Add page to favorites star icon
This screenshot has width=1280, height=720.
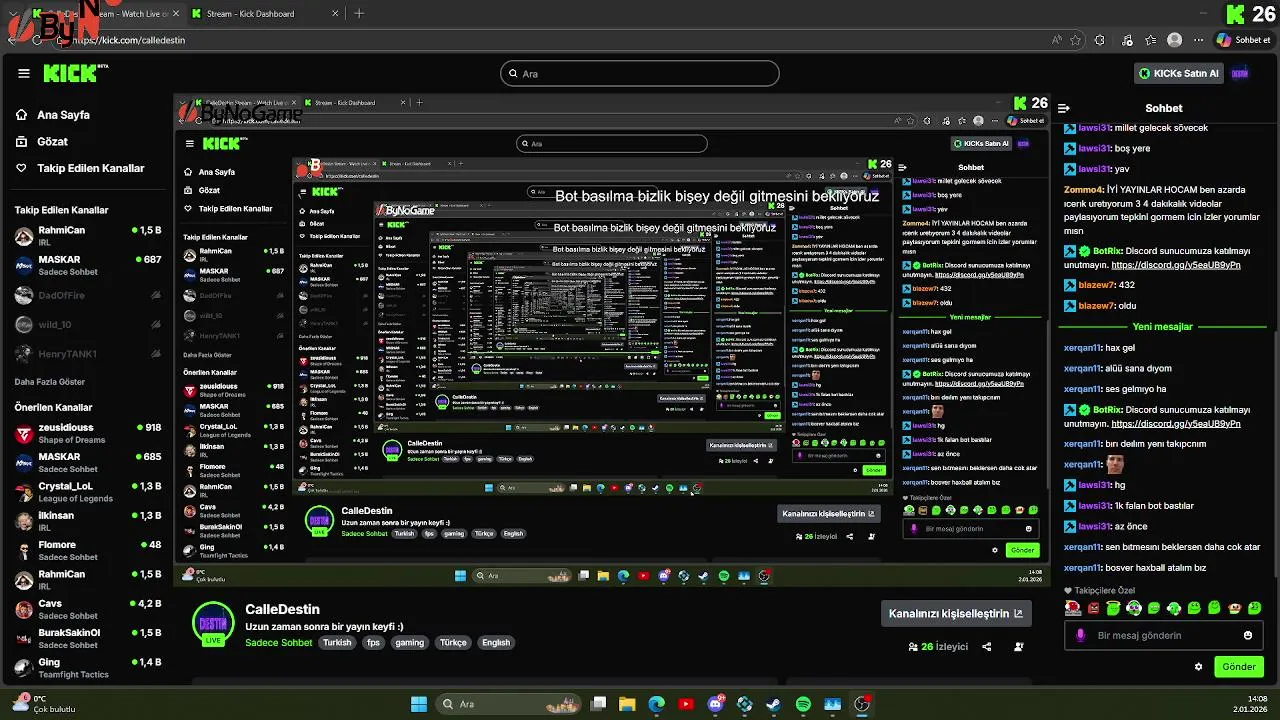click(x=1076, y=40)
